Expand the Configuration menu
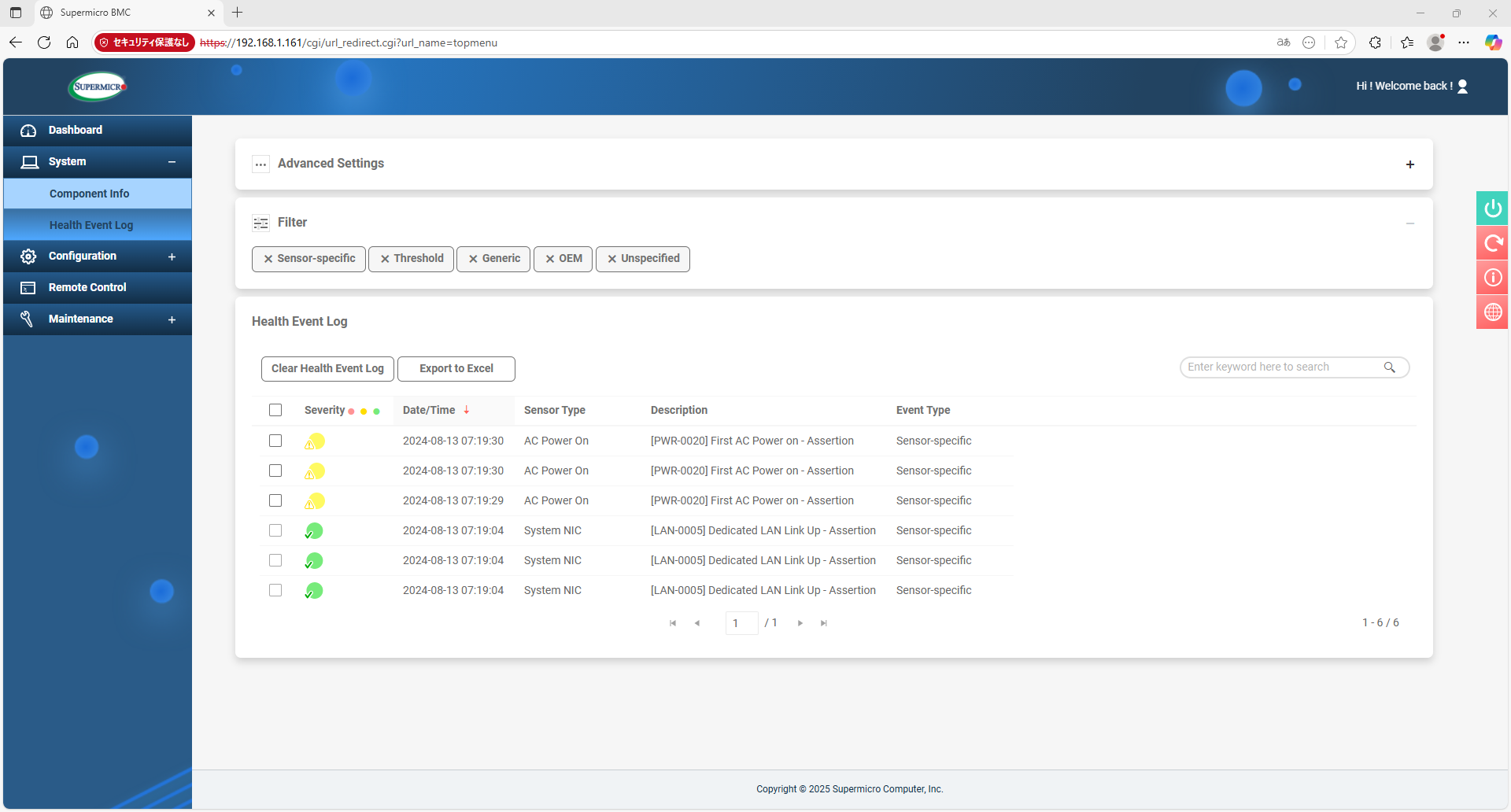This screenshot has height=812, width=1511. (172, 257)
